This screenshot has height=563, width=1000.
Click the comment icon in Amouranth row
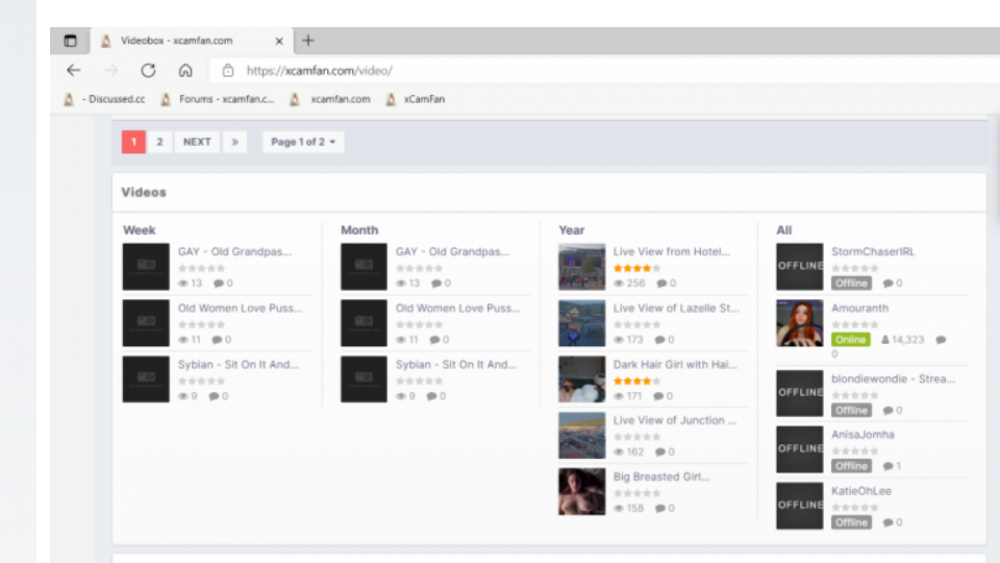click(x=941, y=340)
